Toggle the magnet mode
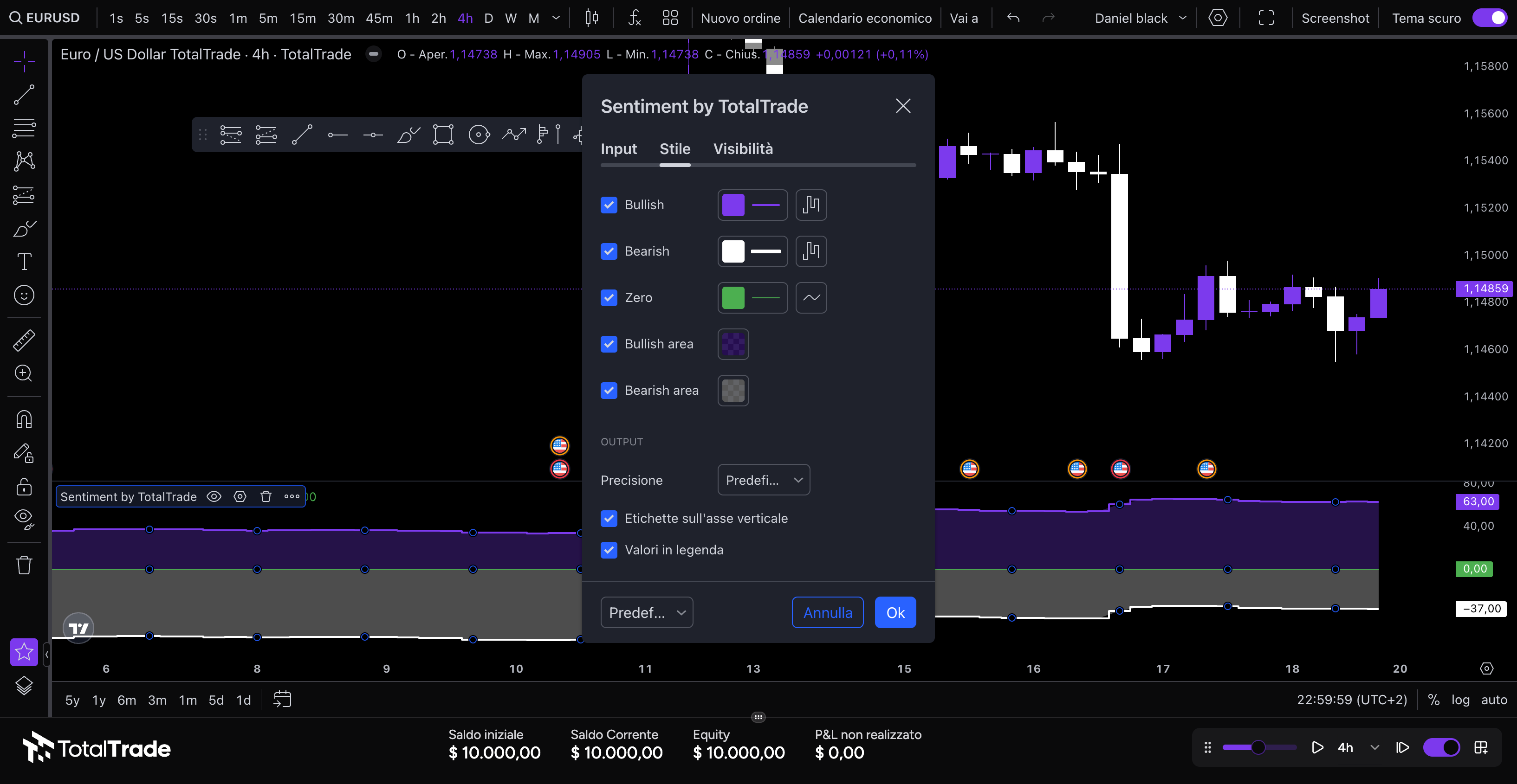Image resolution: width=1517 pixels, height=784 pixels. (x=24, y=419)
